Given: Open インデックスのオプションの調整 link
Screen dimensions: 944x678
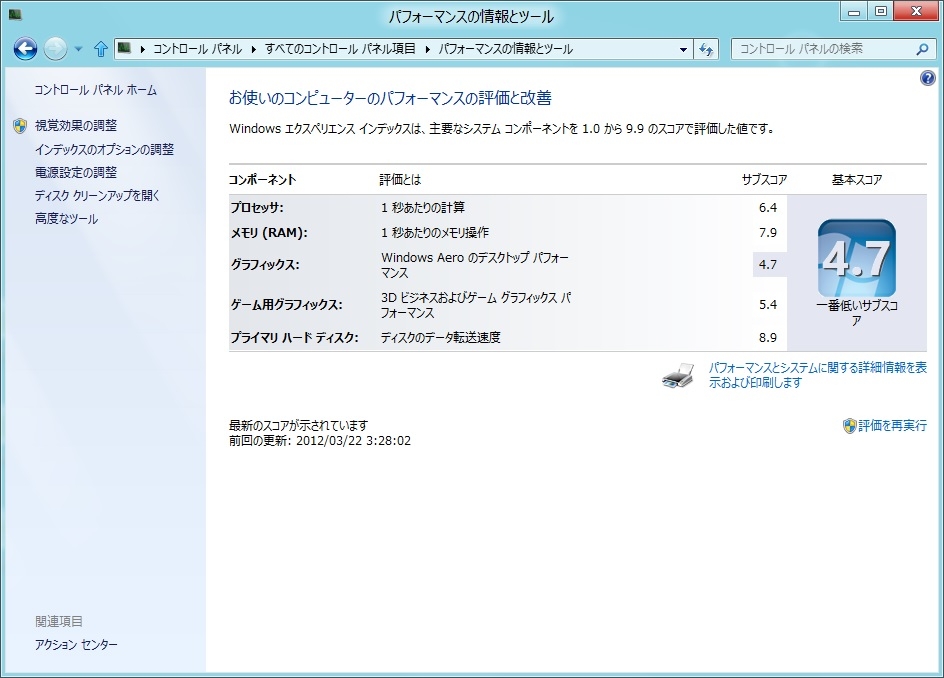Looking at the screenshot, I should (x=104, y=149).
